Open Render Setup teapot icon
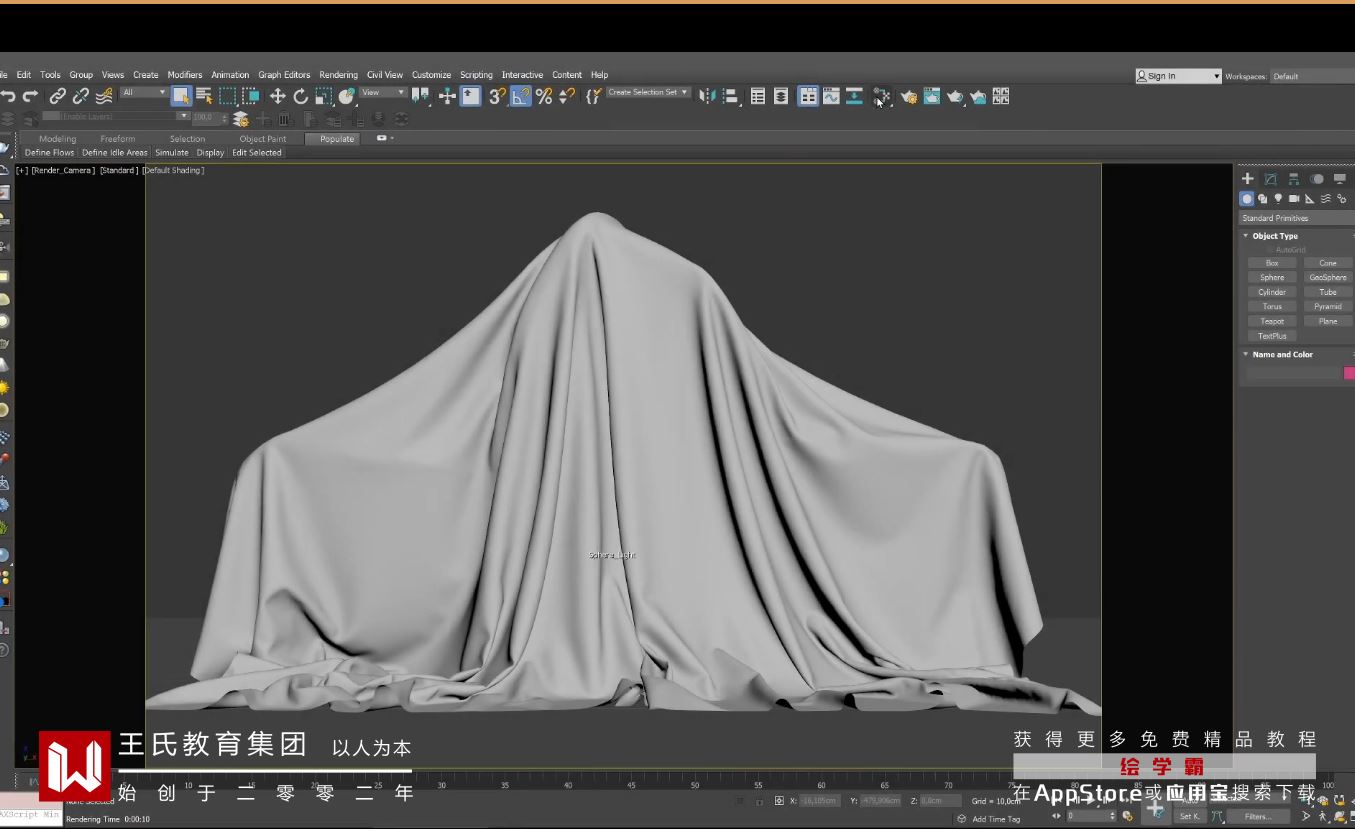This screenshot has height=829, width=1355. (909, 97)
